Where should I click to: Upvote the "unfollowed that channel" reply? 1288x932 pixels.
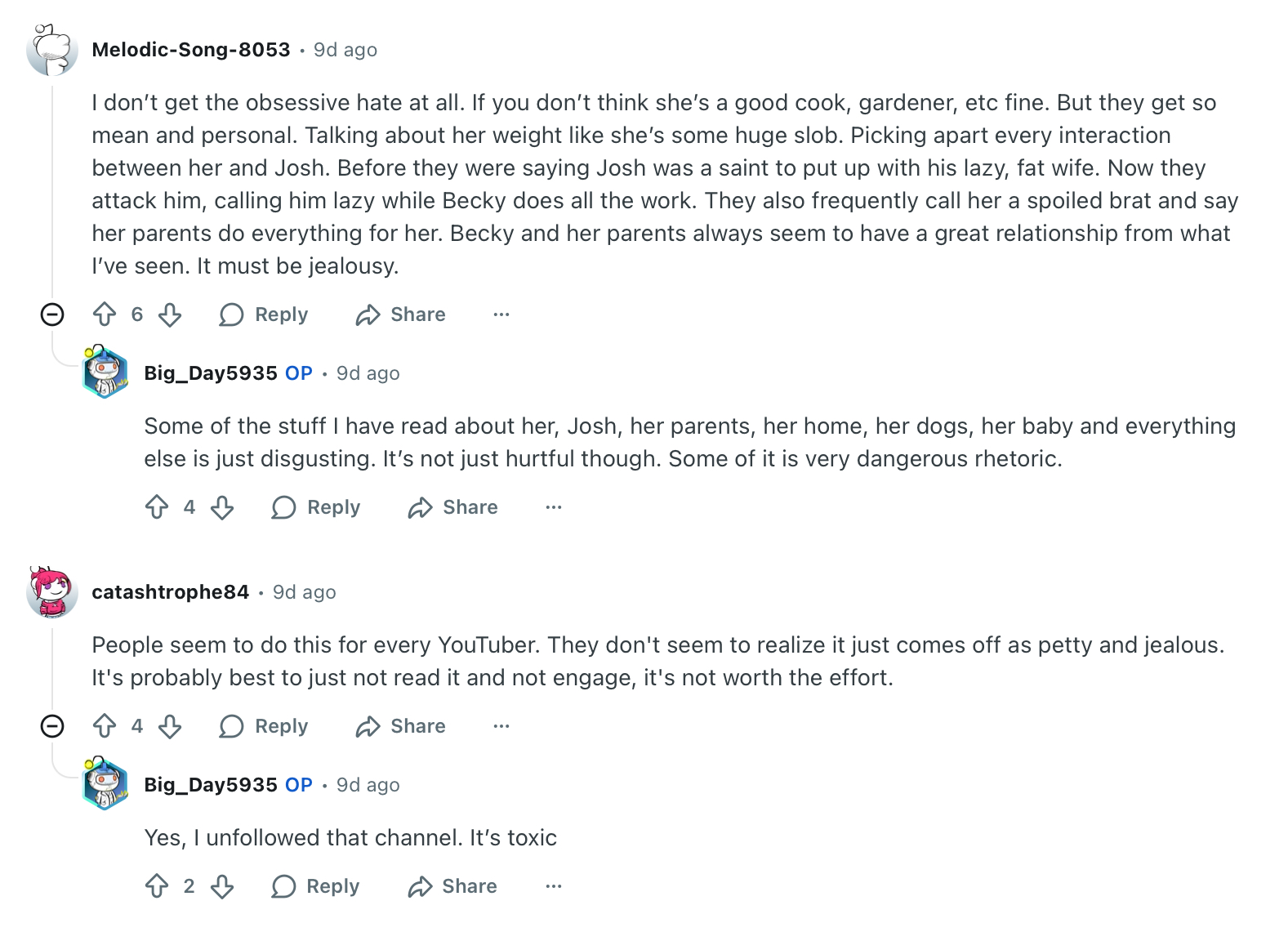coord(157,886)
